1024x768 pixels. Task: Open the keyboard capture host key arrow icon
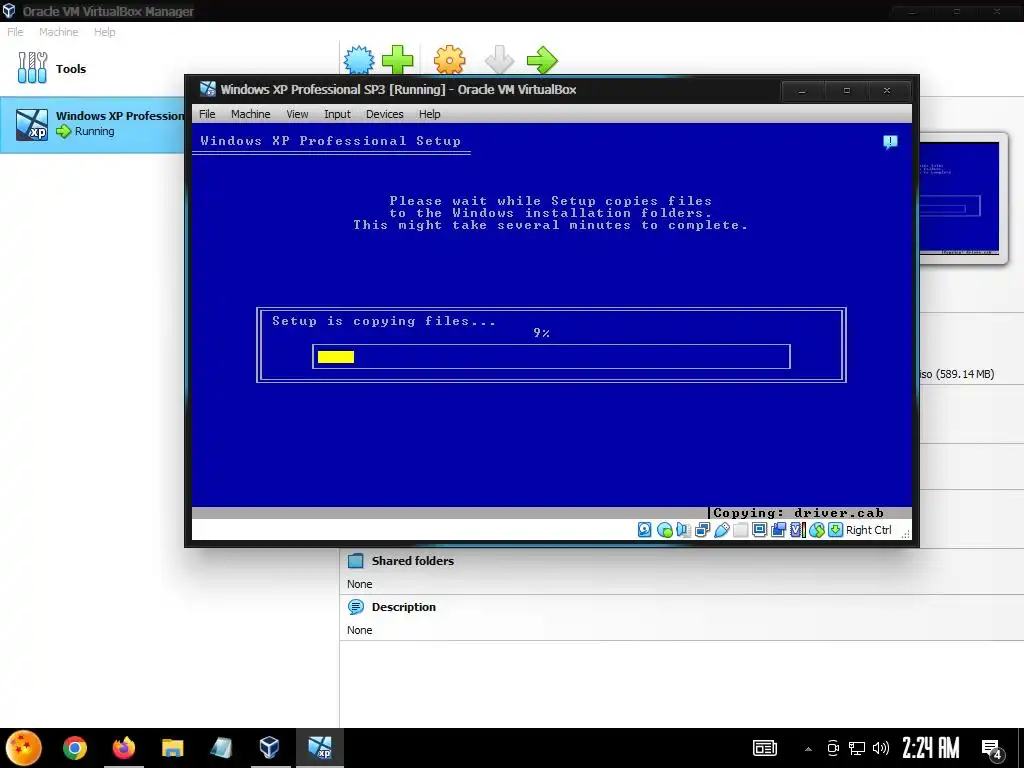tap(835, 530)
